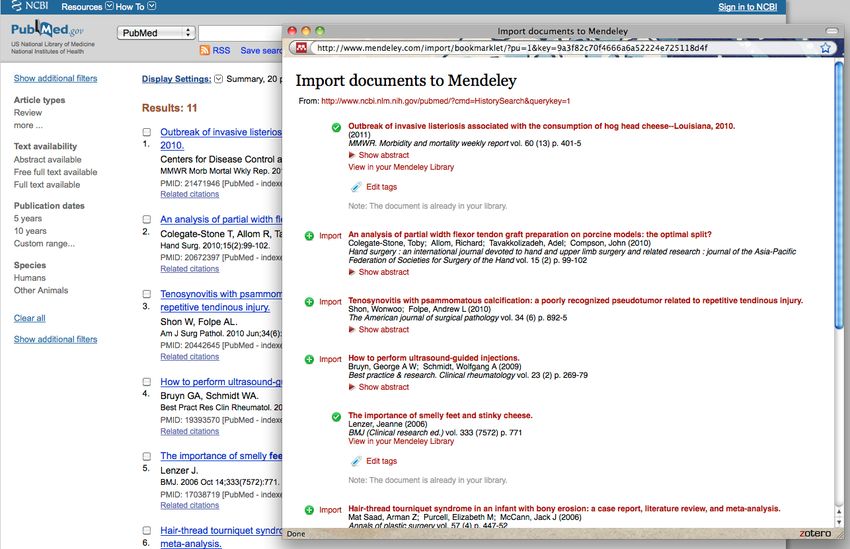This screenshot has height=549, width=850.
Task: Click the green check icon beside smelly feet article
Action: click(336, 417)
